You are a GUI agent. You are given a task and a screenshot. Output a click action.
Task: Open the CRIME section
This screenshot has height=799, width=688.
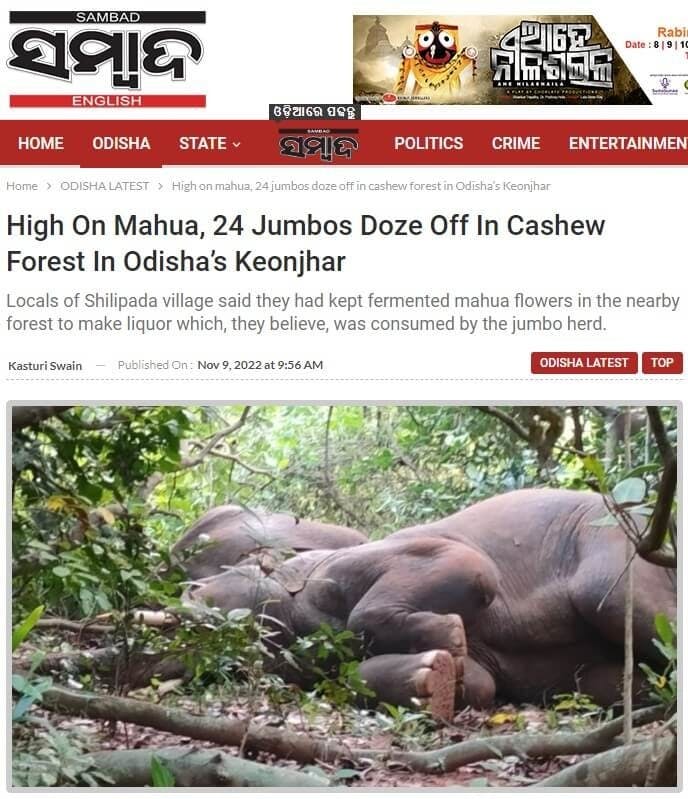(516, 144)
